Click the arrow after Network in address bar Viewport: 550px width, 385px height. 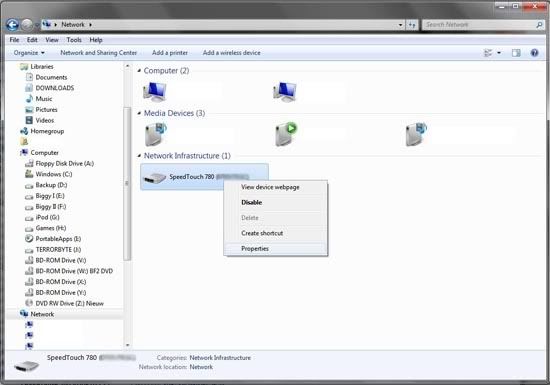click(90, 25)
